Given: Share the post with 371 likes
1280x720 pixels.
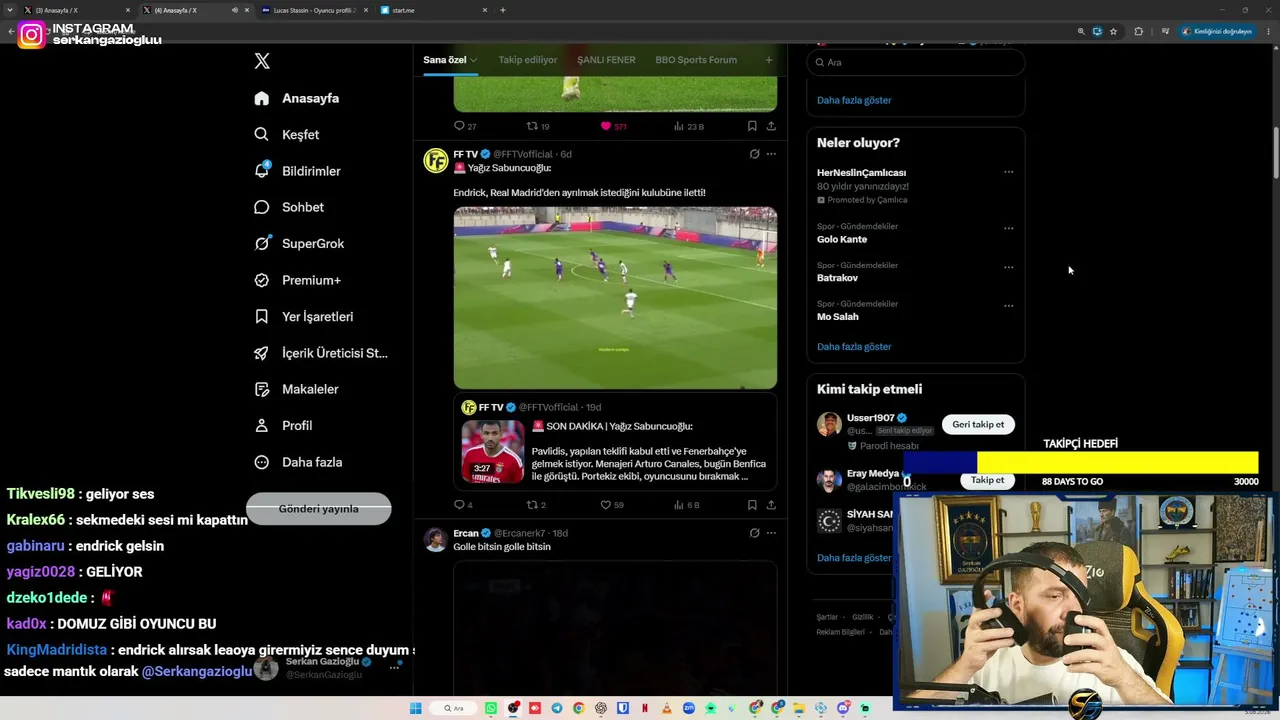Looking at the screenshot, I should coord(771,126).
